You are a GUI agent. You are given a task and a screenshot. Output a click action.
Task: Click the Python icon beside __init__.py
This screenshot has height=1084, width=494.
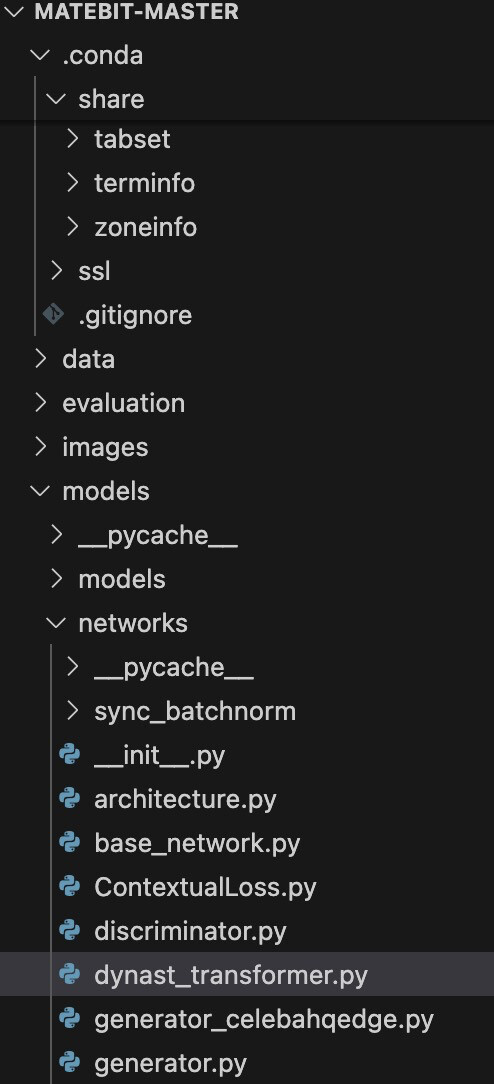pyautogui.click(x=70, y=755)
